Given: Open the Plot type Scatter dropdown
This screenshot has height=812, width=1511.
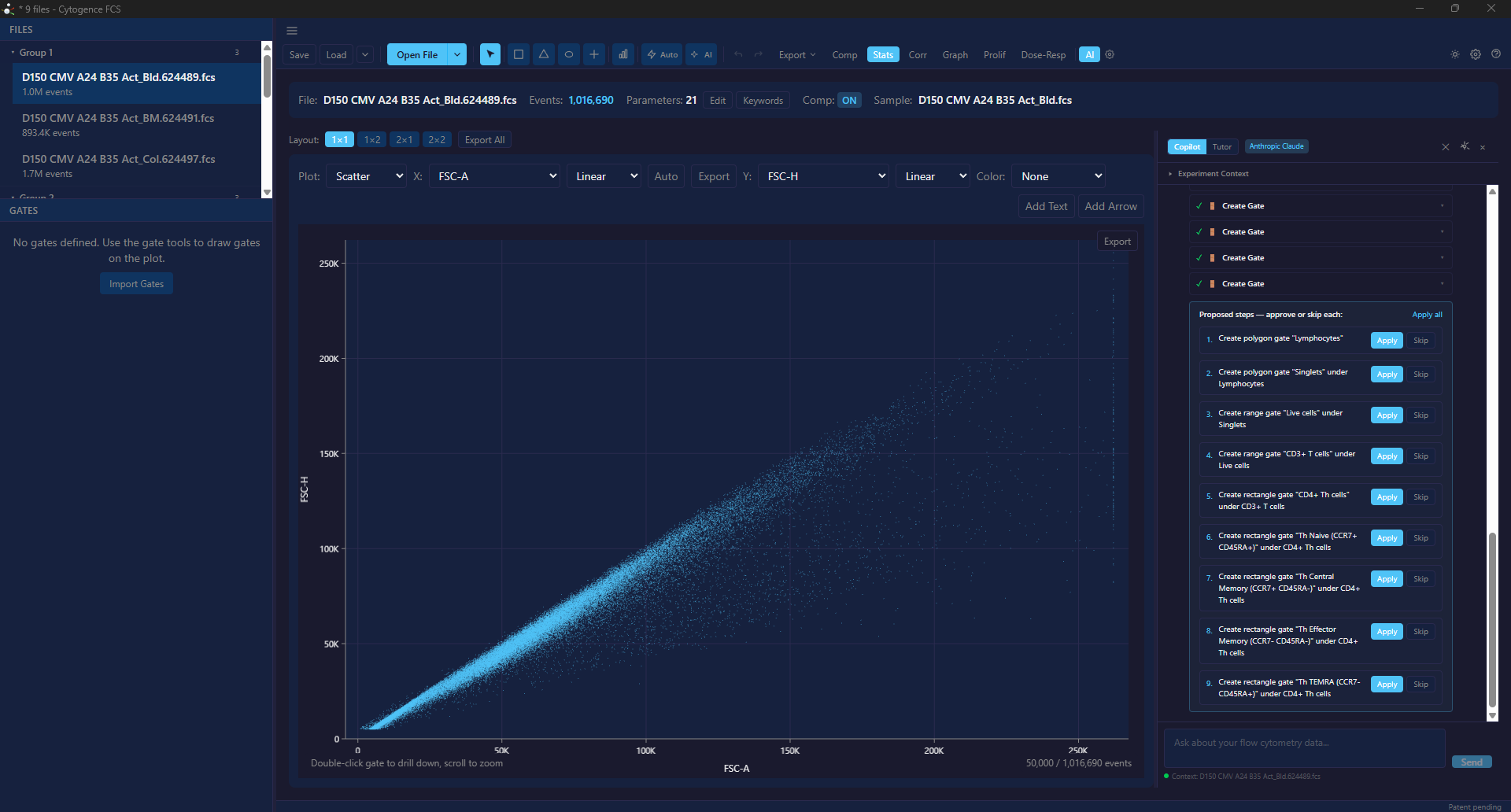Looking at the screenshot, I should click(x=367, y=176).
